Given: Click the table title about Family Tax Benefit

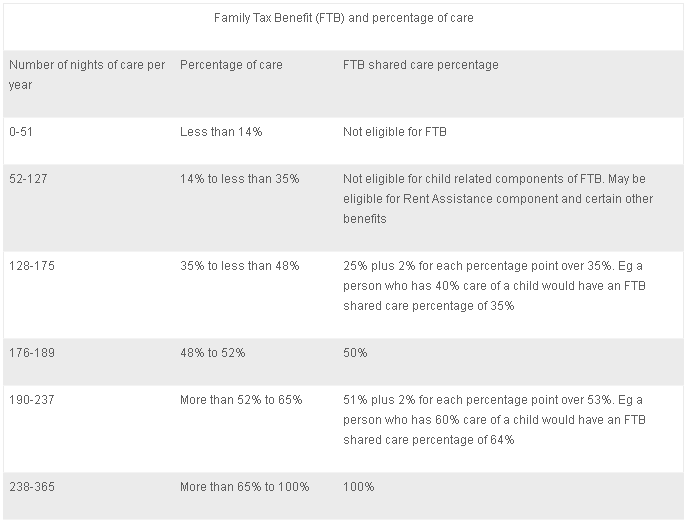Looking at the screenshot, I should [x=343, y=18].
